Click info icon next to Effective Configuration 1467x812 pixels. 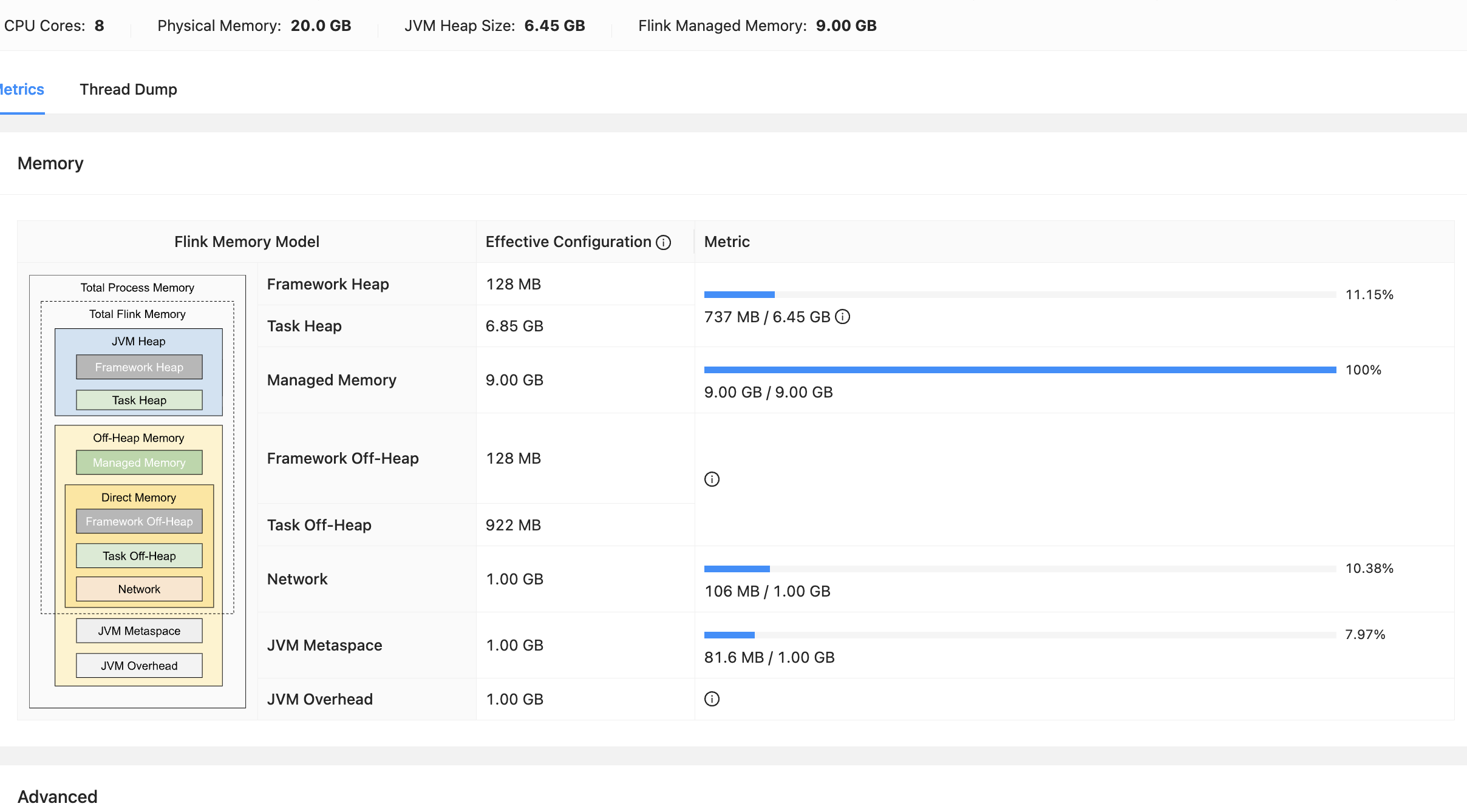(x=664, y=243)
